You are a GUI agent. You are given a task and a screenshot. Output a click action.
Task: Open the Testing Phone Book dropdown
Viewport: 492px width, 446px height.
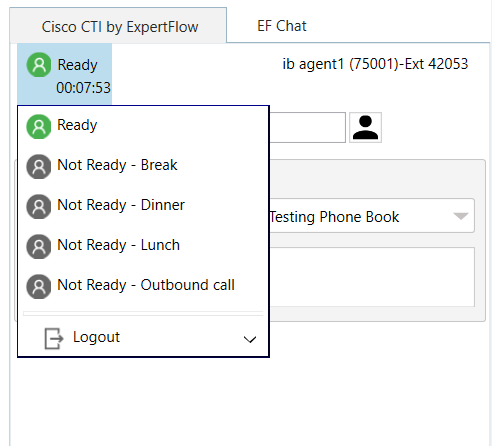tap(371, 216)
